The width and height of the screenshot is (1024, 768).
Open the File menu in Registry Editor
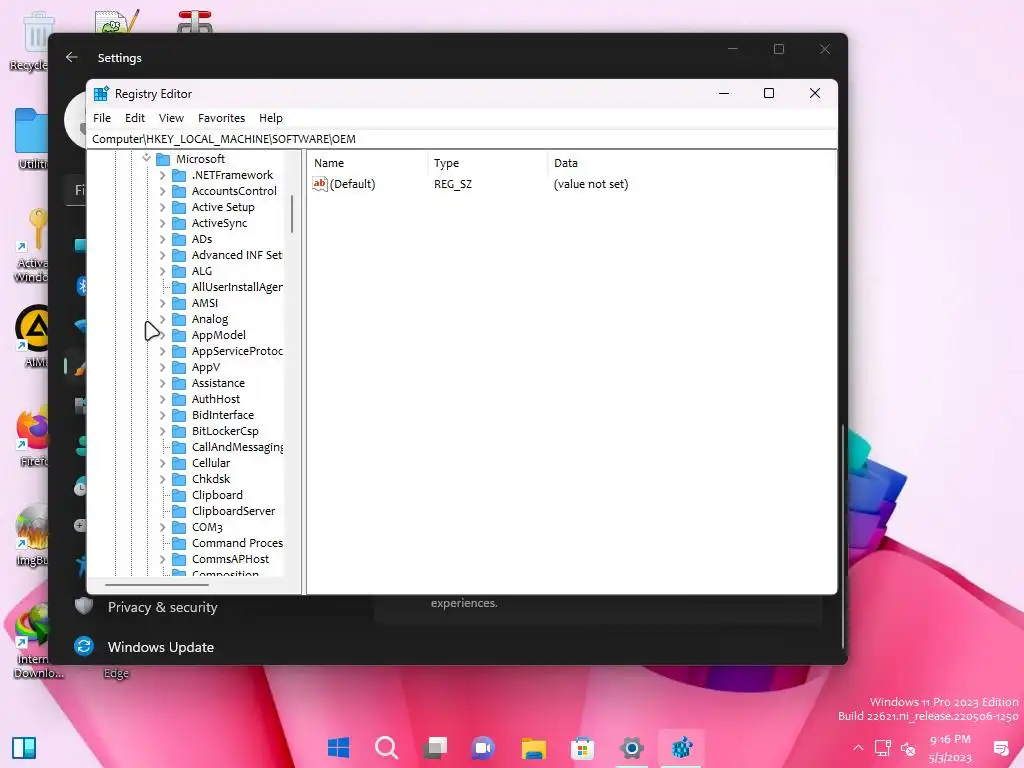pos(102,118)
